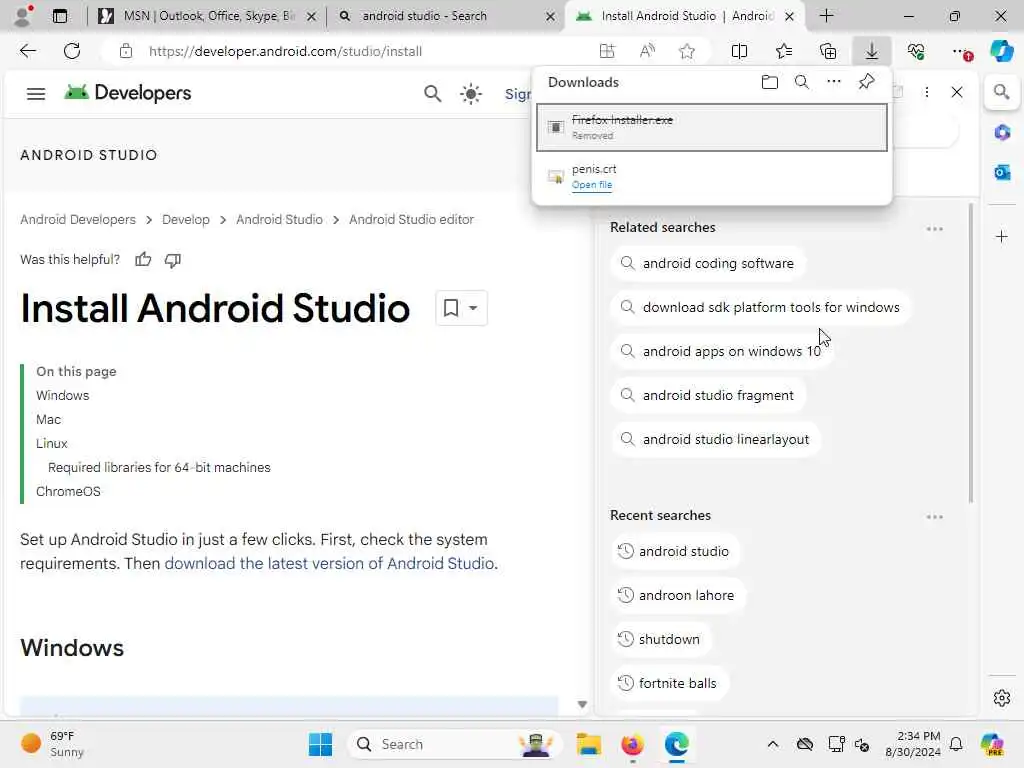The width and height of the screenshot is (1024, 768).
Task: Jump to ChromeOS section in page contents
Action: pos(69,491)
